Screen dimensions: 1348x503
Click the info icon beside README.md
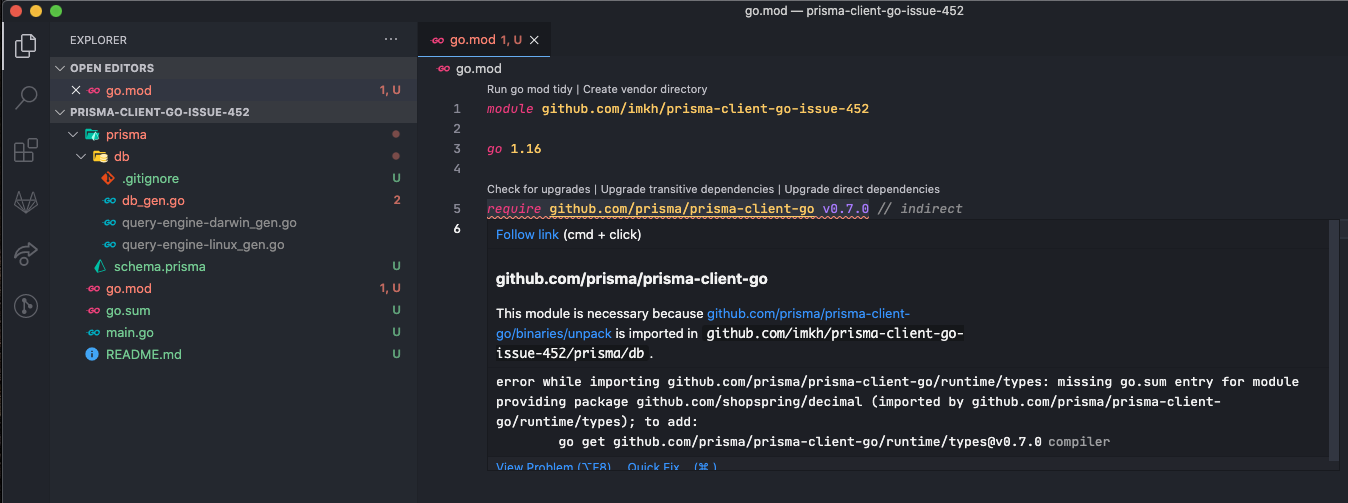(x=92, y=354)
